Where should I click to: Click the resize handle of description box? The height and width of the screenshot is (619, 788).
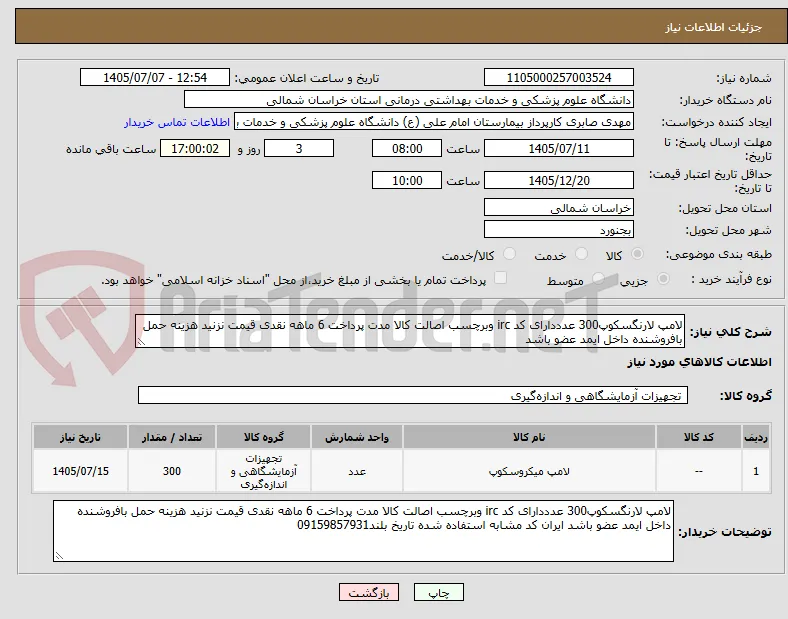tap(141, 342)
